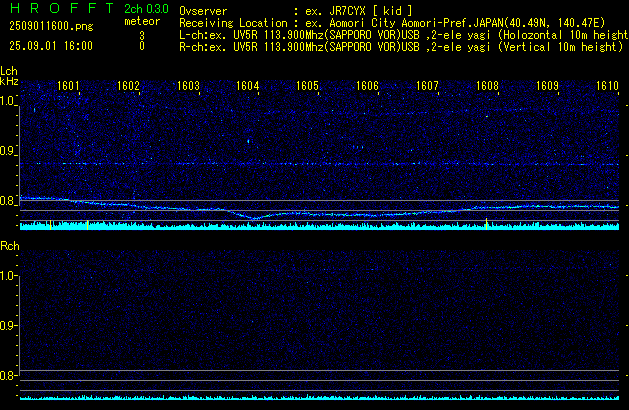
Task: Click the Rch cyan power level strip
Action: click(319, 397)
